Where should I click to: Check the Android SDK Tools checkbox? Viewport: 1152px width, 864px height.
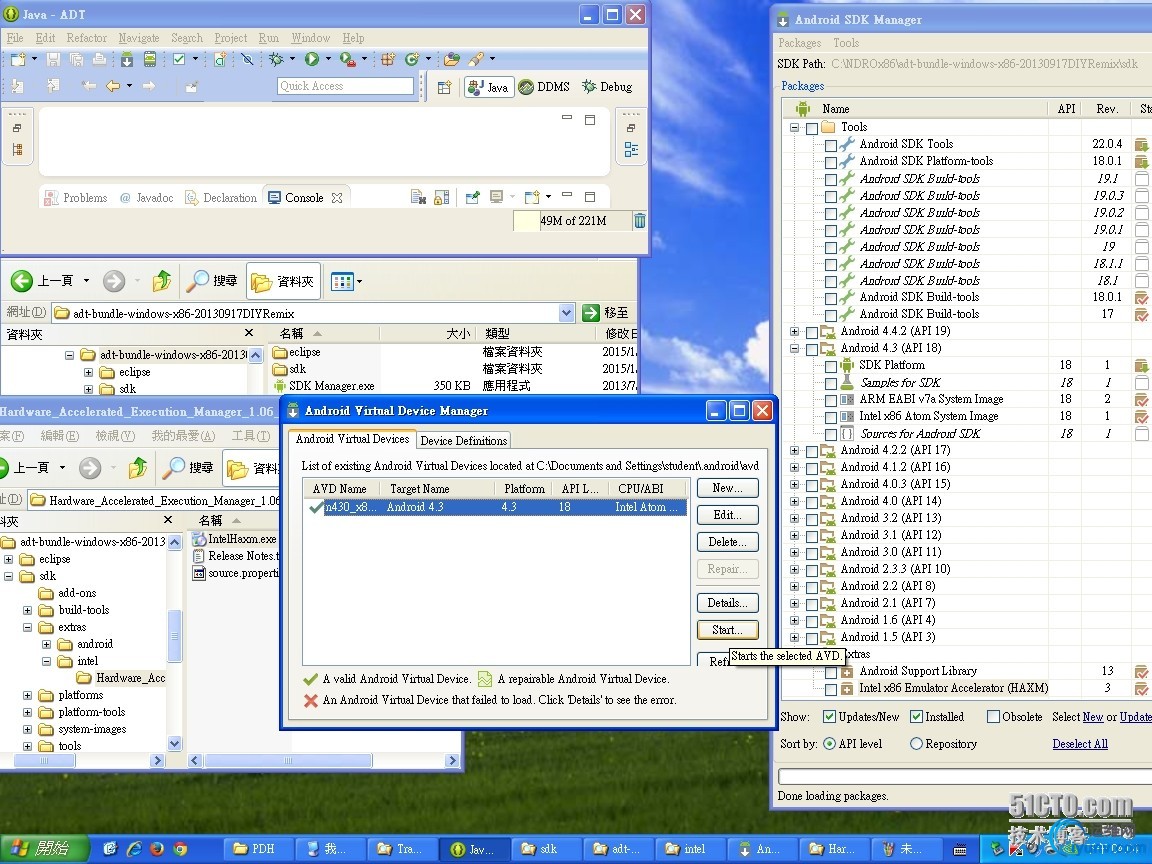click(x=831, y=145)
